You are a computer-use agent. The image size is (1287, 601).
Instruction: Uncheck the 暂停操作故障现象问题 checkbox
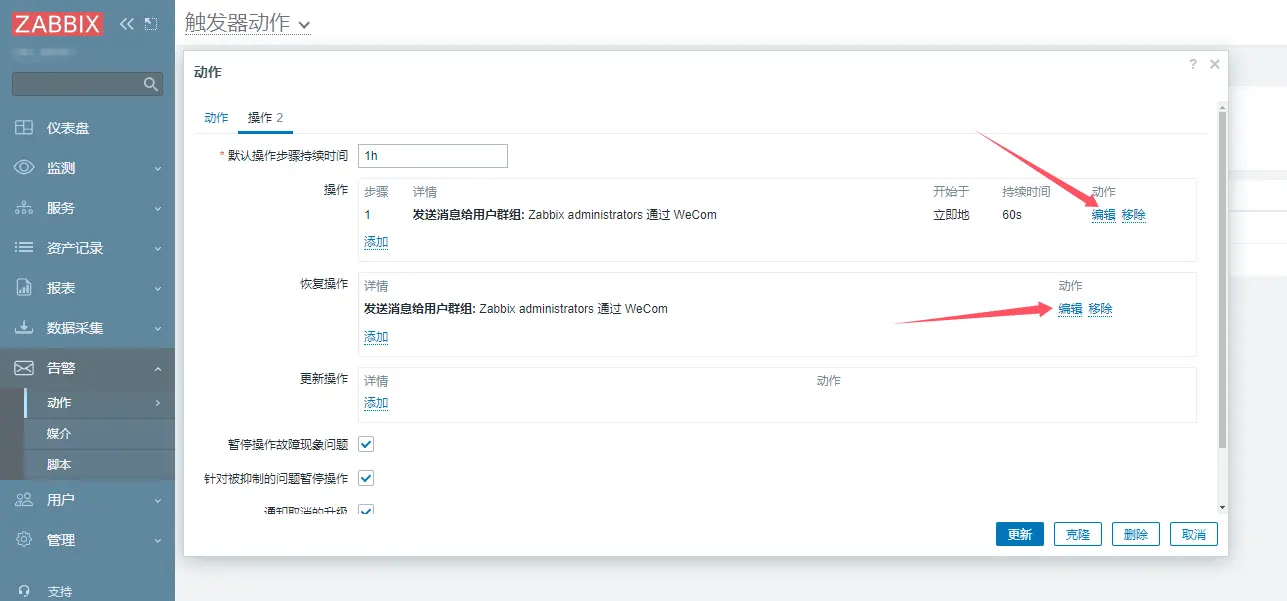(366, 444)
